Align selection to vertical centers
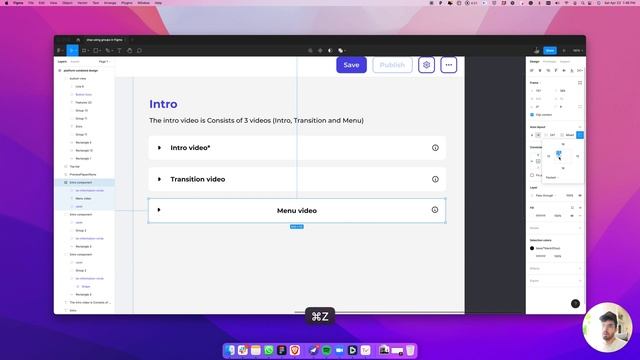This screenshot has height=360, width=640. [x=564, y=71]
